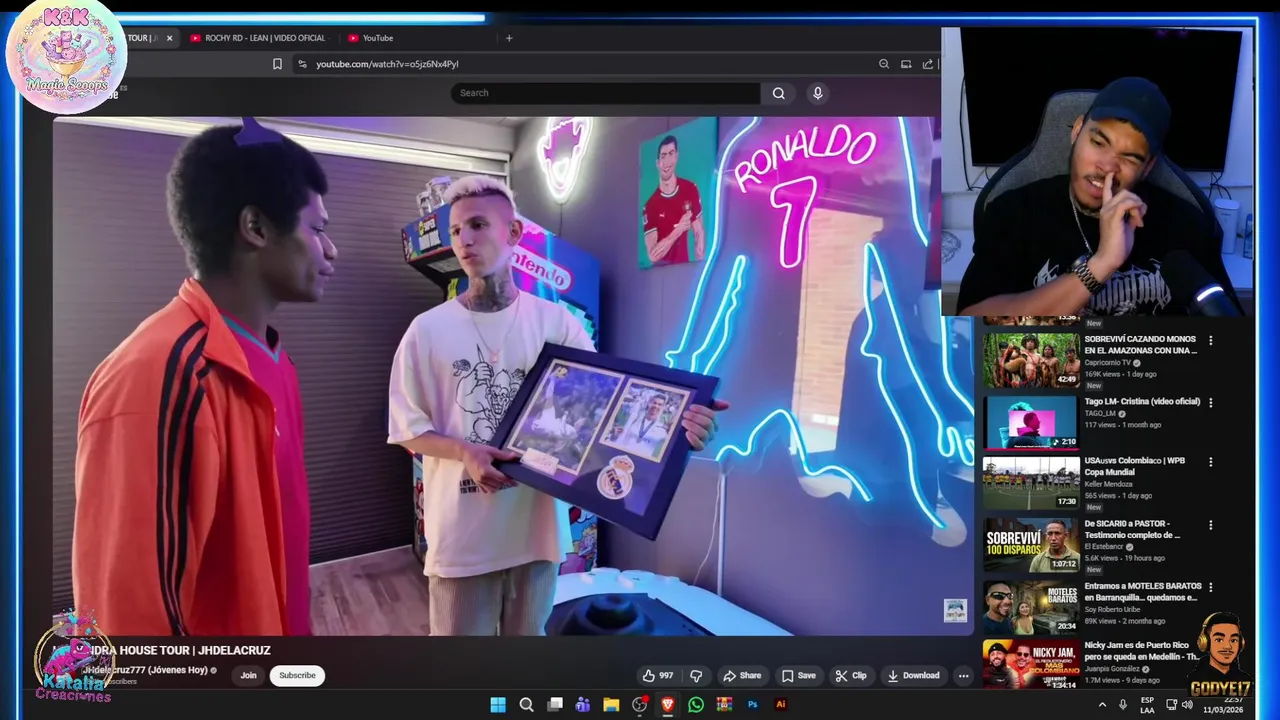Click the system tray microphone icon
Screen dimensions: 1280x720
click(x=1123, y=705)
